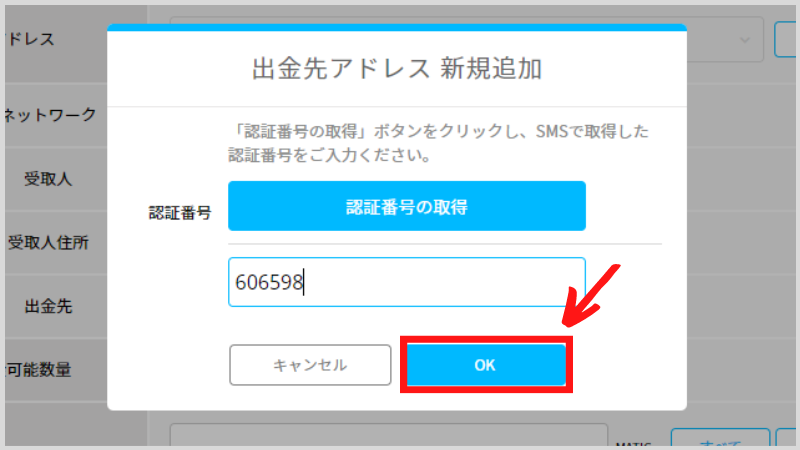Click the キャンセル button

[310, 365]
